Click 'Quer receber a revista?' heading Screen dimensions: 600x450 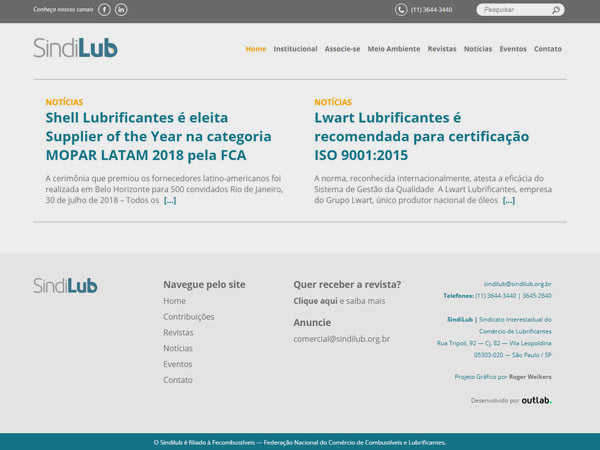pos(347,285)
